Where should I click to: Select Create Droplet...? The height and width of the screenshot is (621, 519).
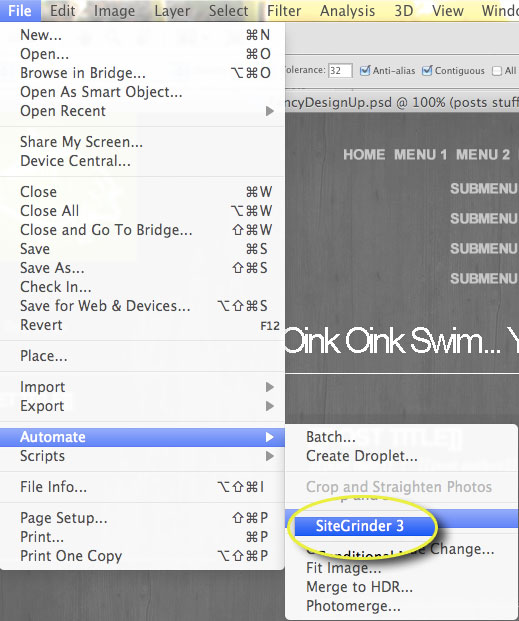coord(402,456)
